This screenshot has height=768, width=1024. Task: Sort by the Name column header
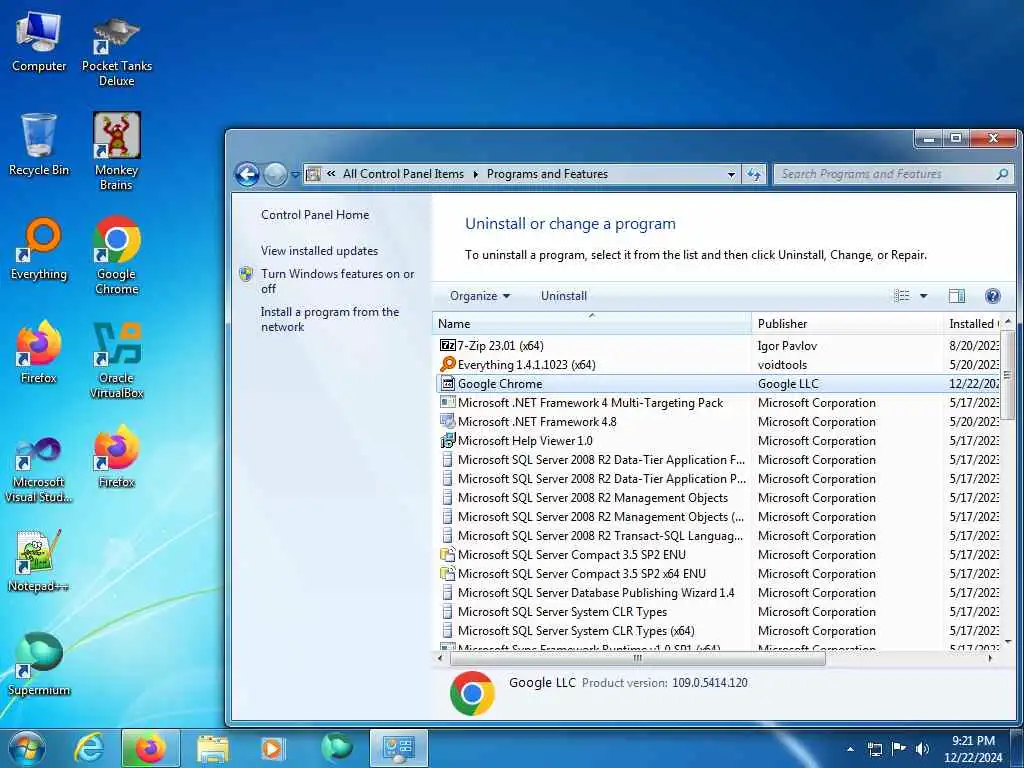click(592, 323)
